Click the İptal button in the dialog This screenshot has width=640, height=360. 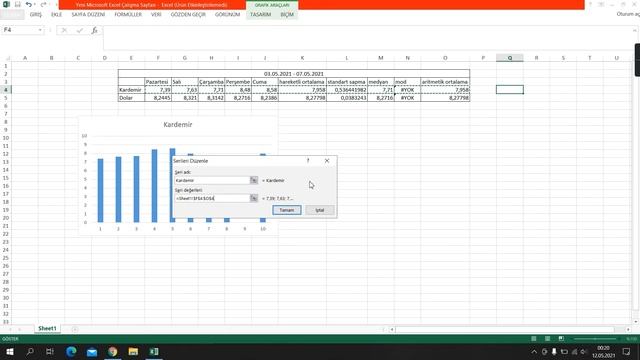[320, 210]
